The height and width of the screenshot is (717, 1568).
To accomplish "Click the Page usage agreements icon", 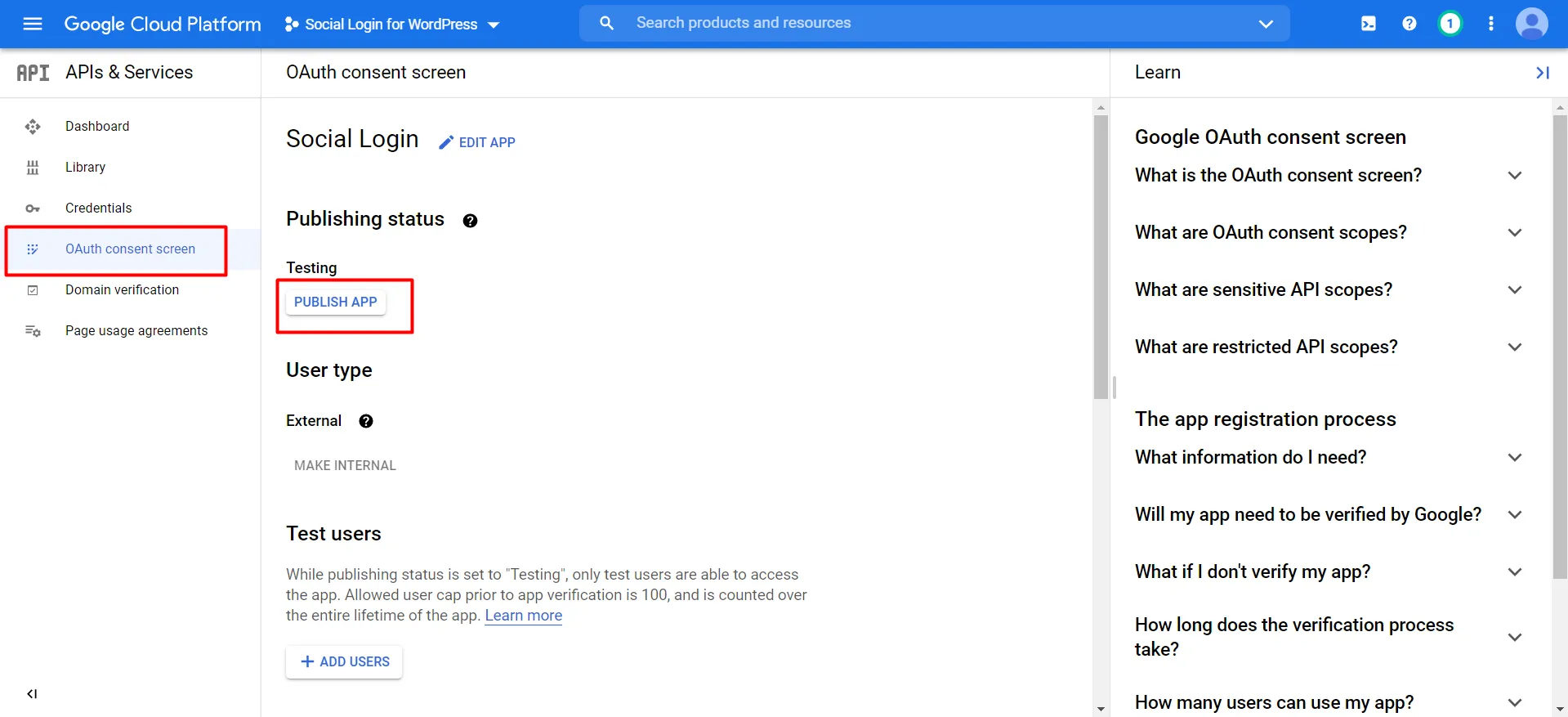I will (x=33, y=331).
